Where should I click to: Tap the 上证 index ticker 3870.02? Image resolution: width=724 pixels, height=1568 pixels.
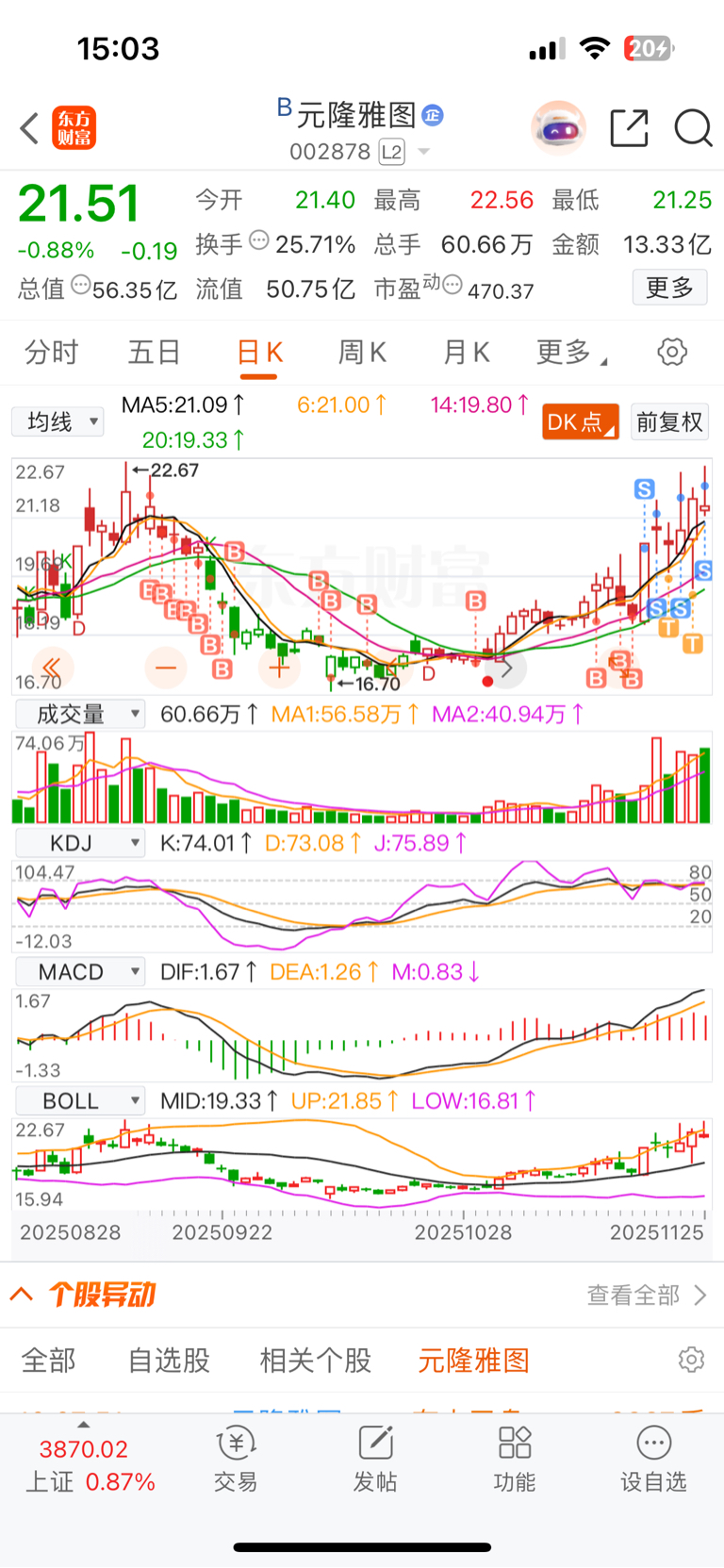[x=83, y=1449]
